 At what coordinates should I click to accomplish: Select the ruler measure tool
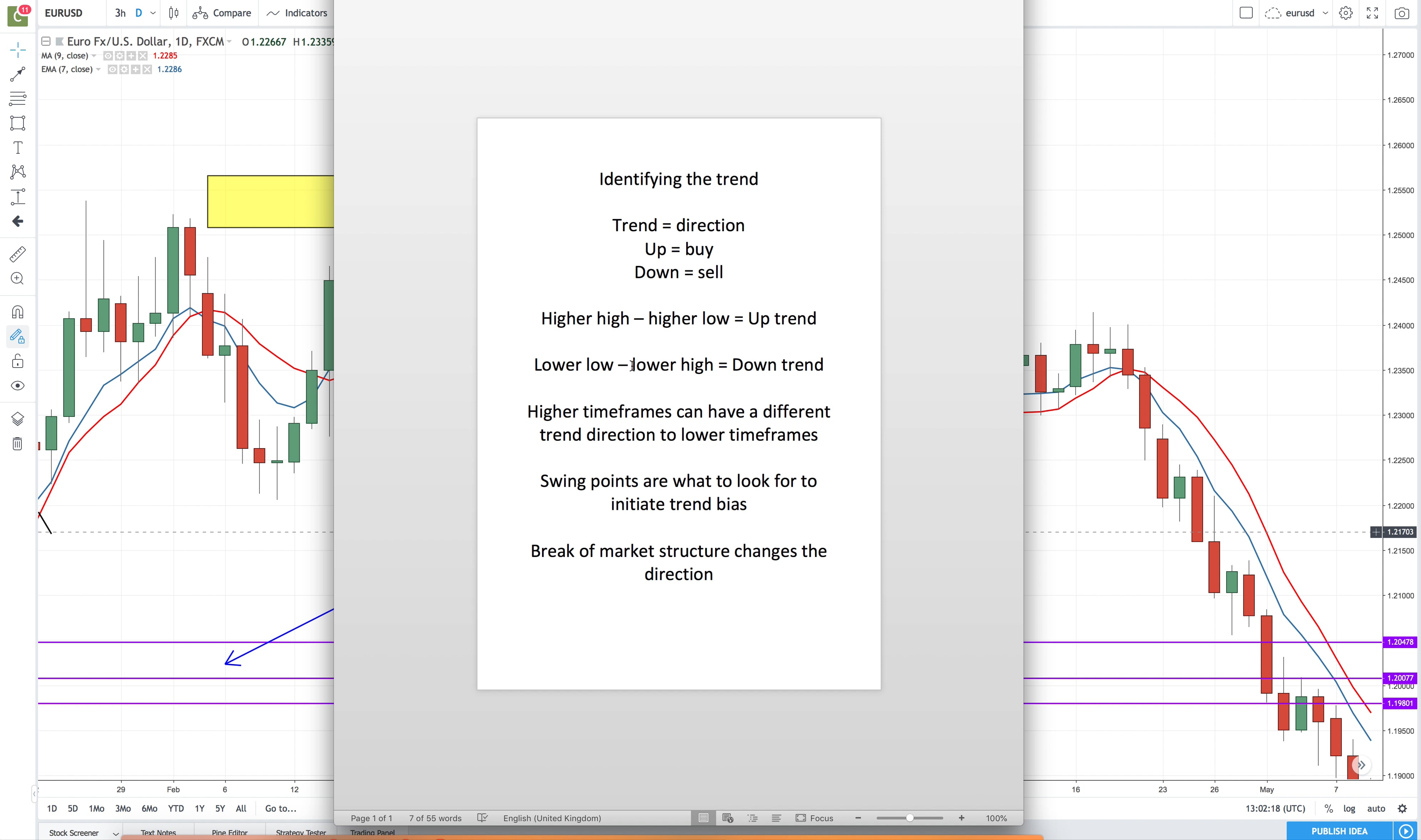pyautogui.click(x=17, y=254)
